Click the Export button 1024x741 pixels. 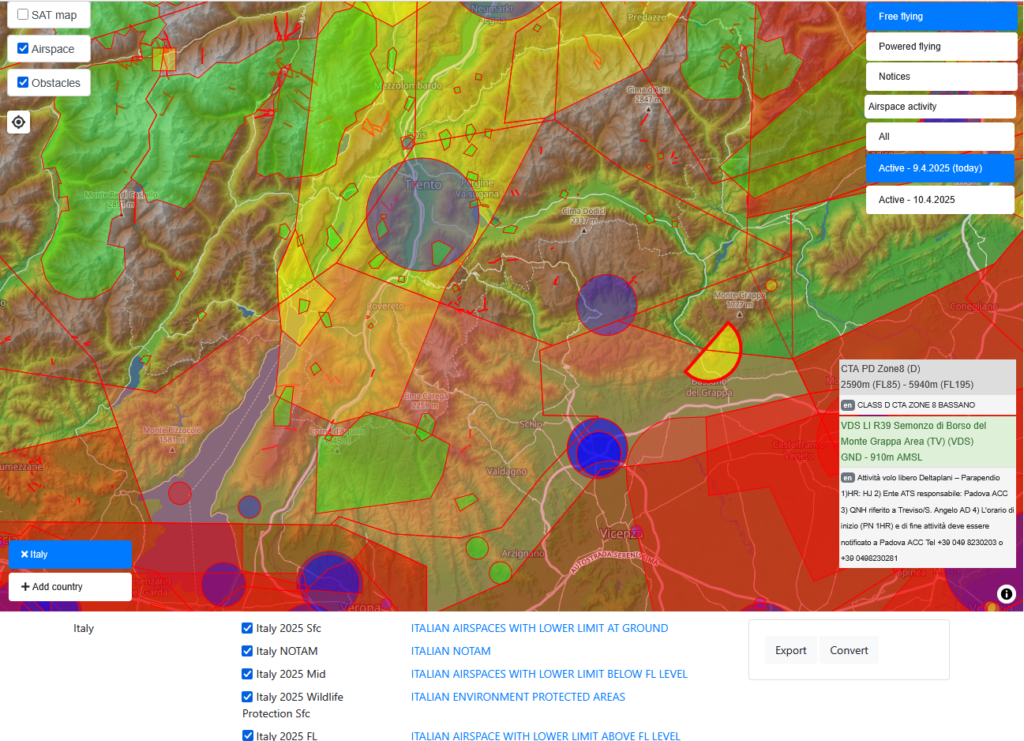pos(790,650)
